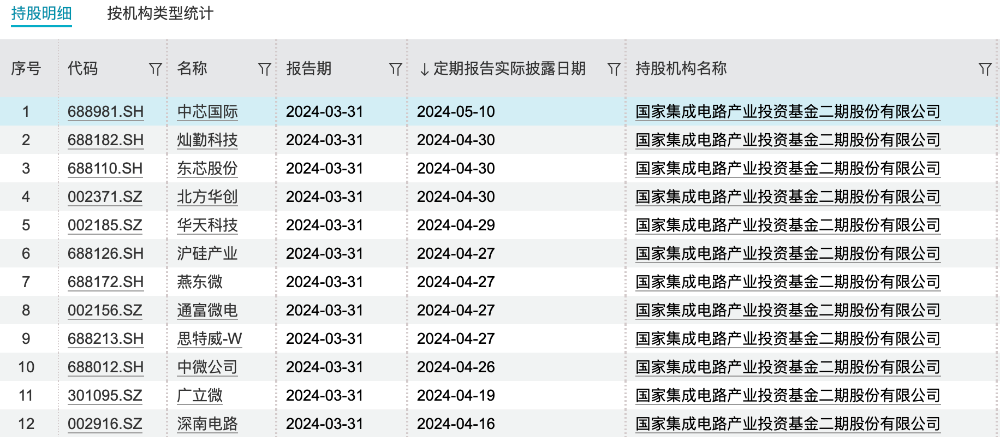Open institution link in 通富微电 row

[x=788, y=311]
